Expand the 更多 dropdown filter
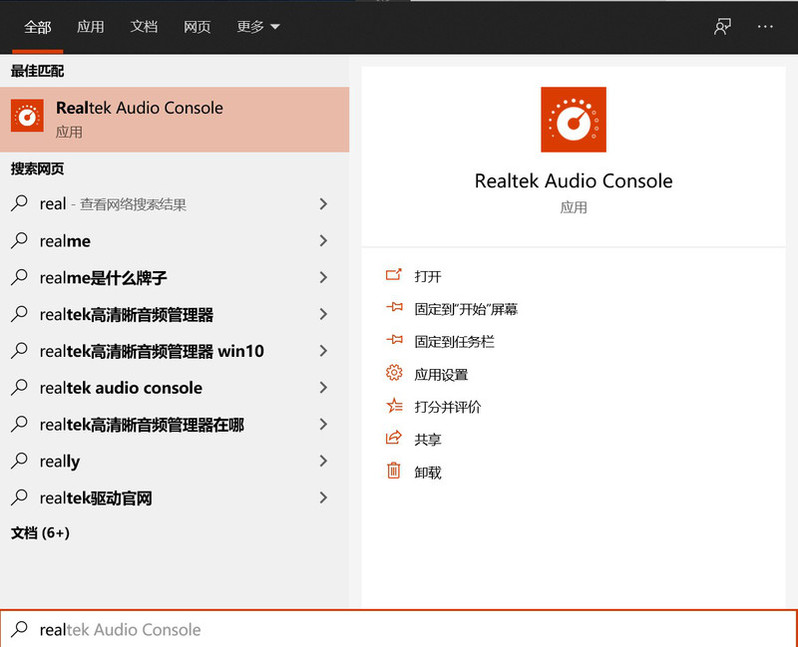The height and width of the screenshot is (647, 798). click(x=258, y=27)
